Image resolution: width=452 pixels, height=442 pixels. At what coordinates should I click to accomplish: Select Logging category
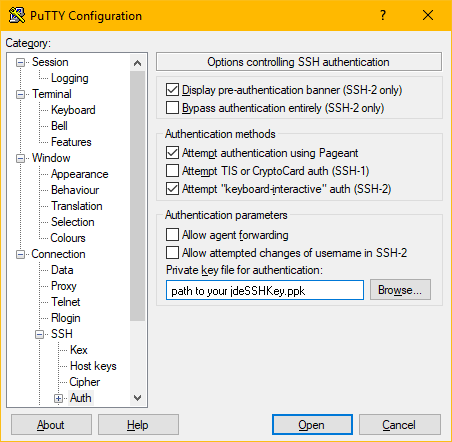pos(69,78)
